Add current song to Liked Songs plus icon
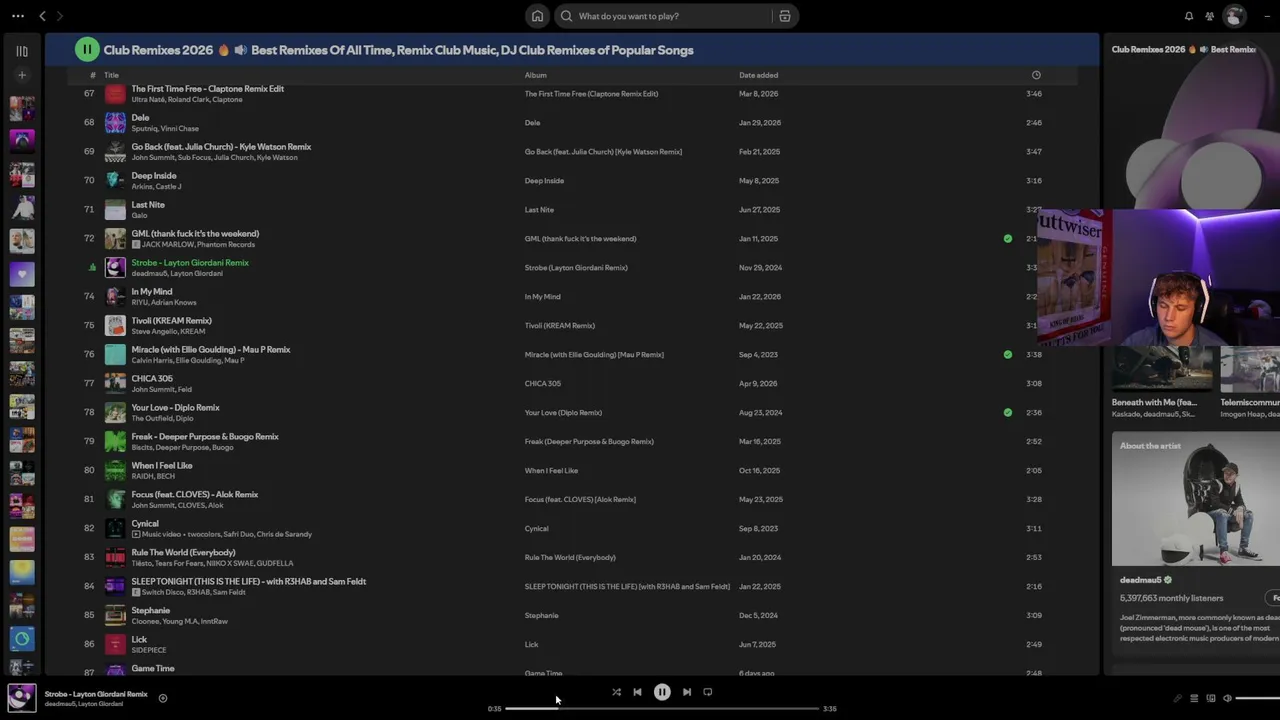The width and height of the screenshot is (1280, 720). coord(163,699)
